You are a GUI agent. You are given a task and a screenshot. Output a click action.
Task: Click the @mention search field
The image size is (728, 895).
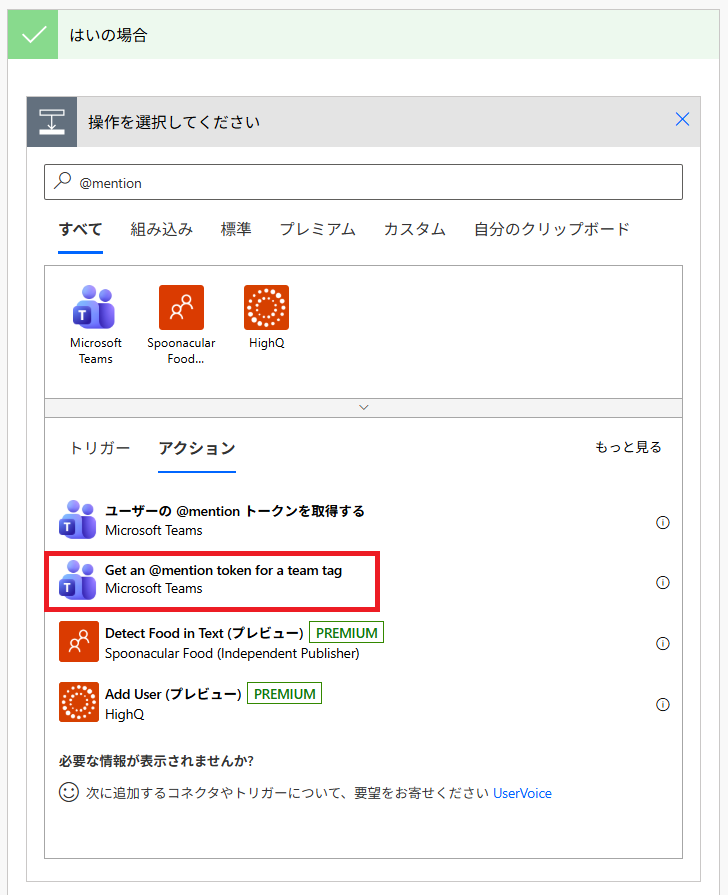(x=363, y=182)
